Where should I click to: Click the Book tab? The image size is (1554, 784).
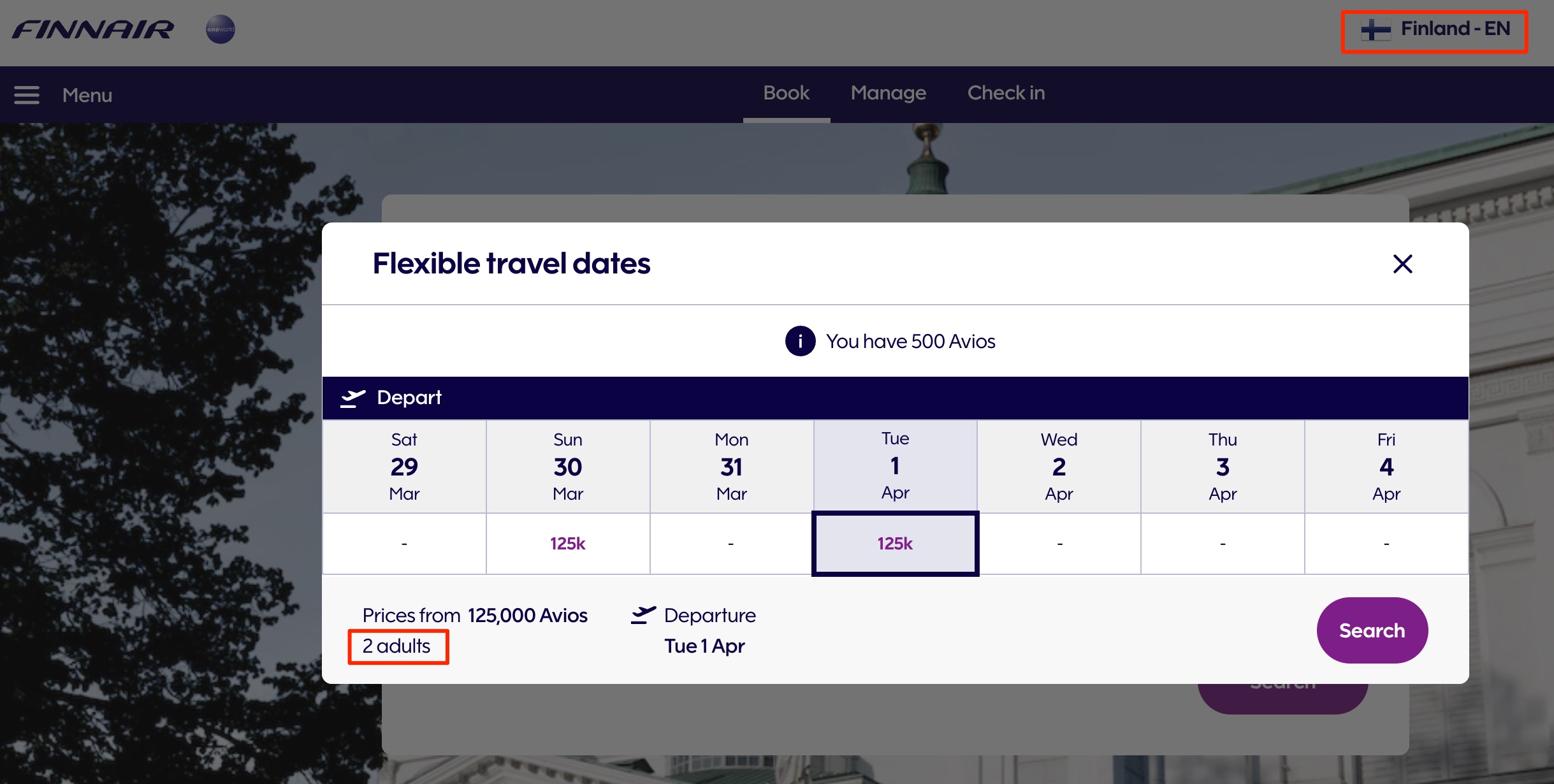coord(786,94)
